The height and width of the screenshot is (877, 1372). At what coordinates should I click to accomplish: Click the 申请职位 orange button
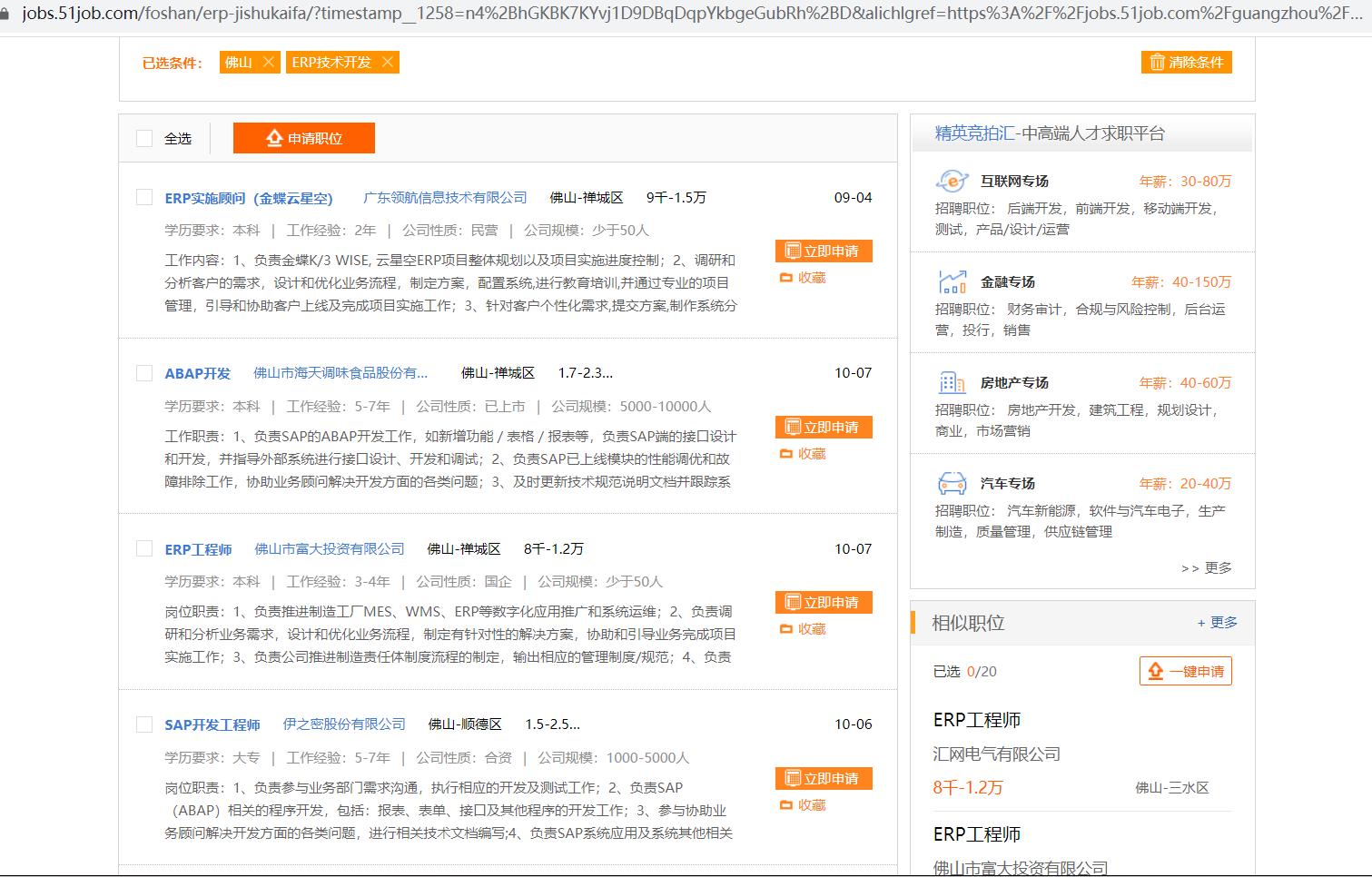pyautogui.click(x=303, y=138)
